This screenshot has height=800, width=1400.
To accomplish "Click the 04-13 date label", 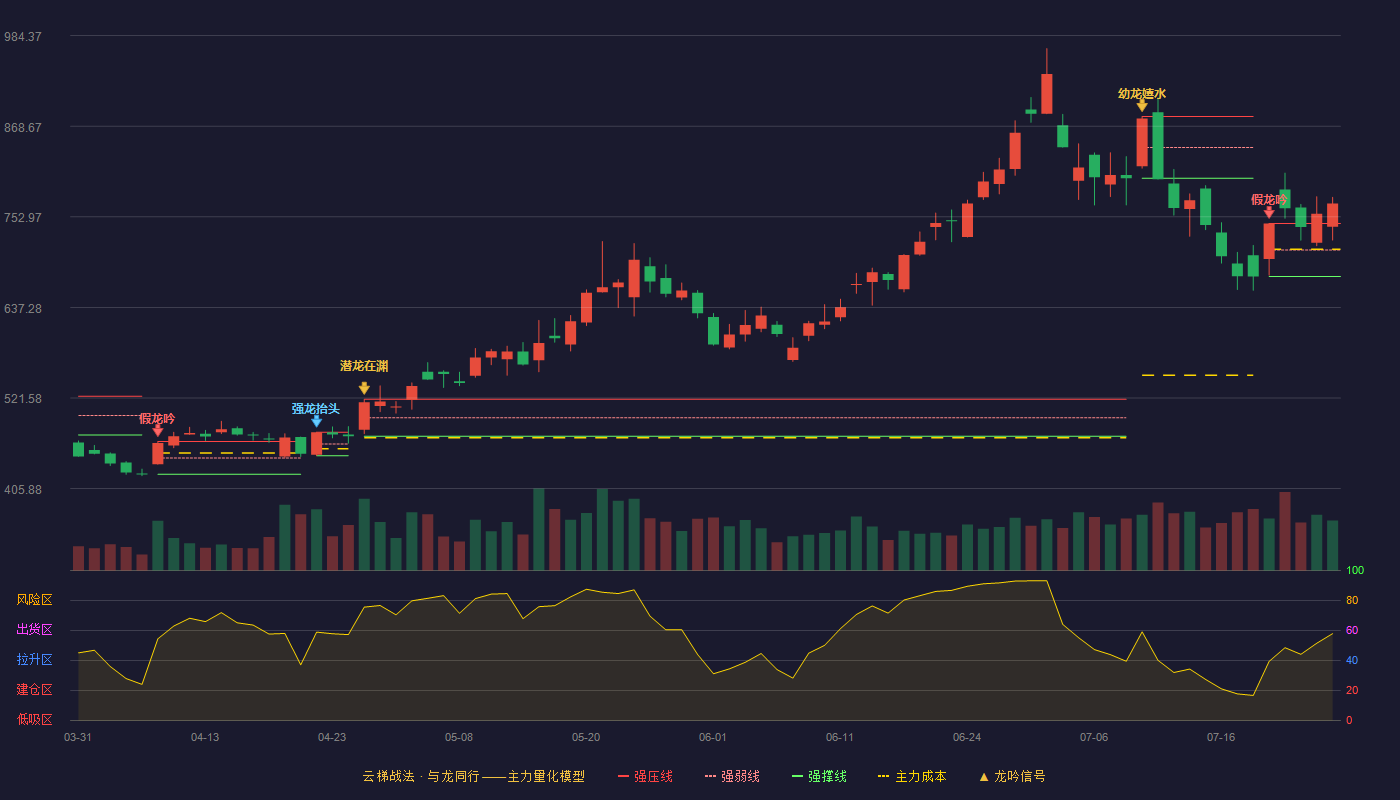I will pos(205,737).
